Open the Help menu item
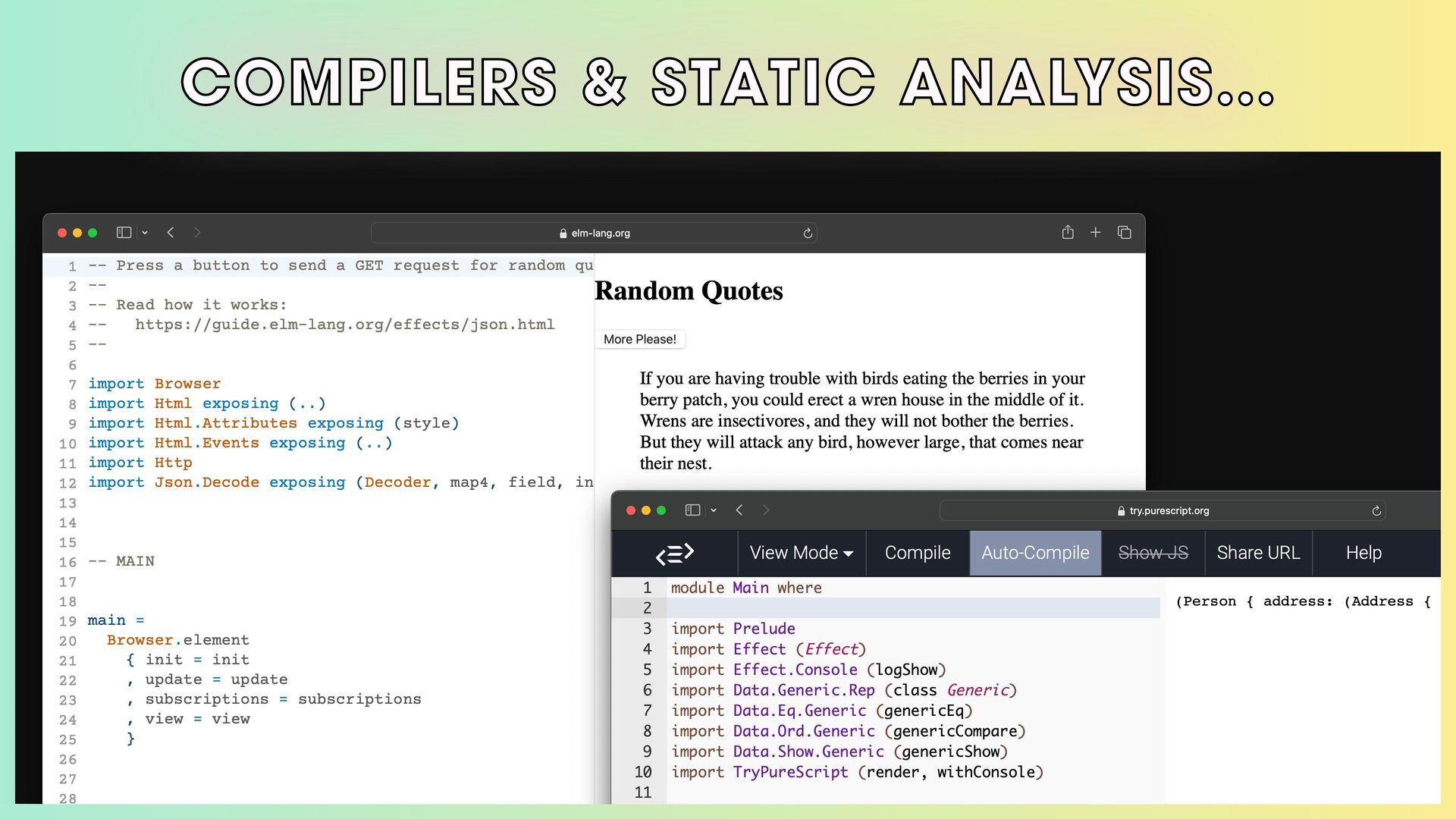The width and height of the screenshot is (1456, 819). click(x=1363, y=554)
